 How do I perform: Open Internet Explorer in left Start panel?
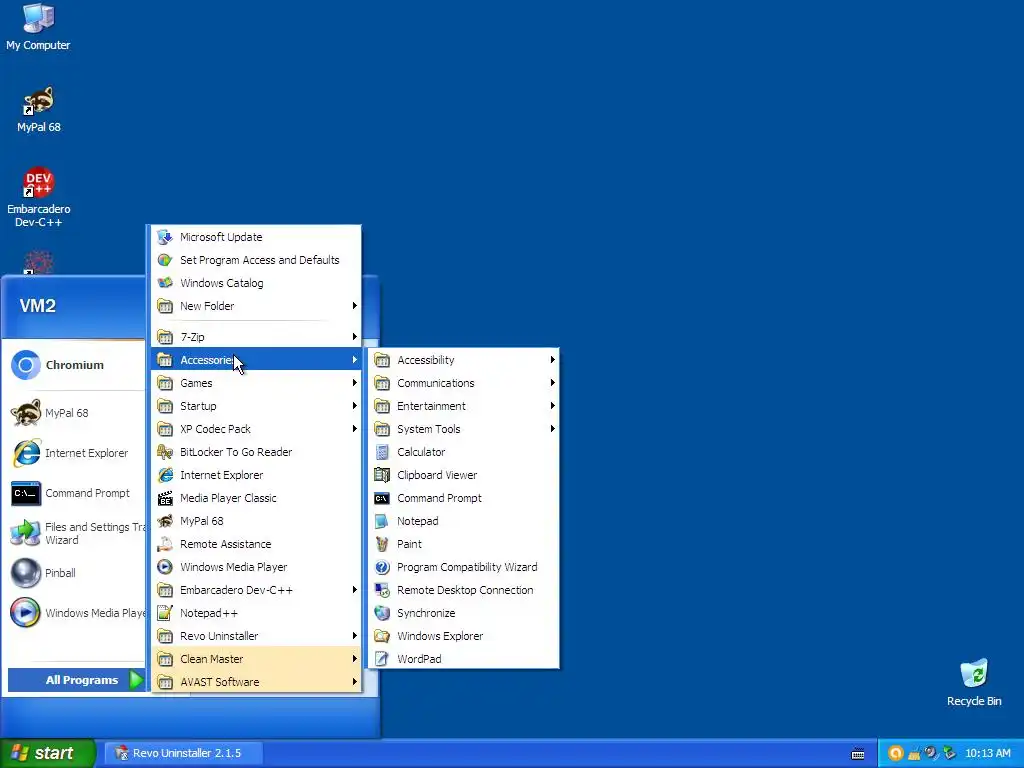[x=73, y=453]
